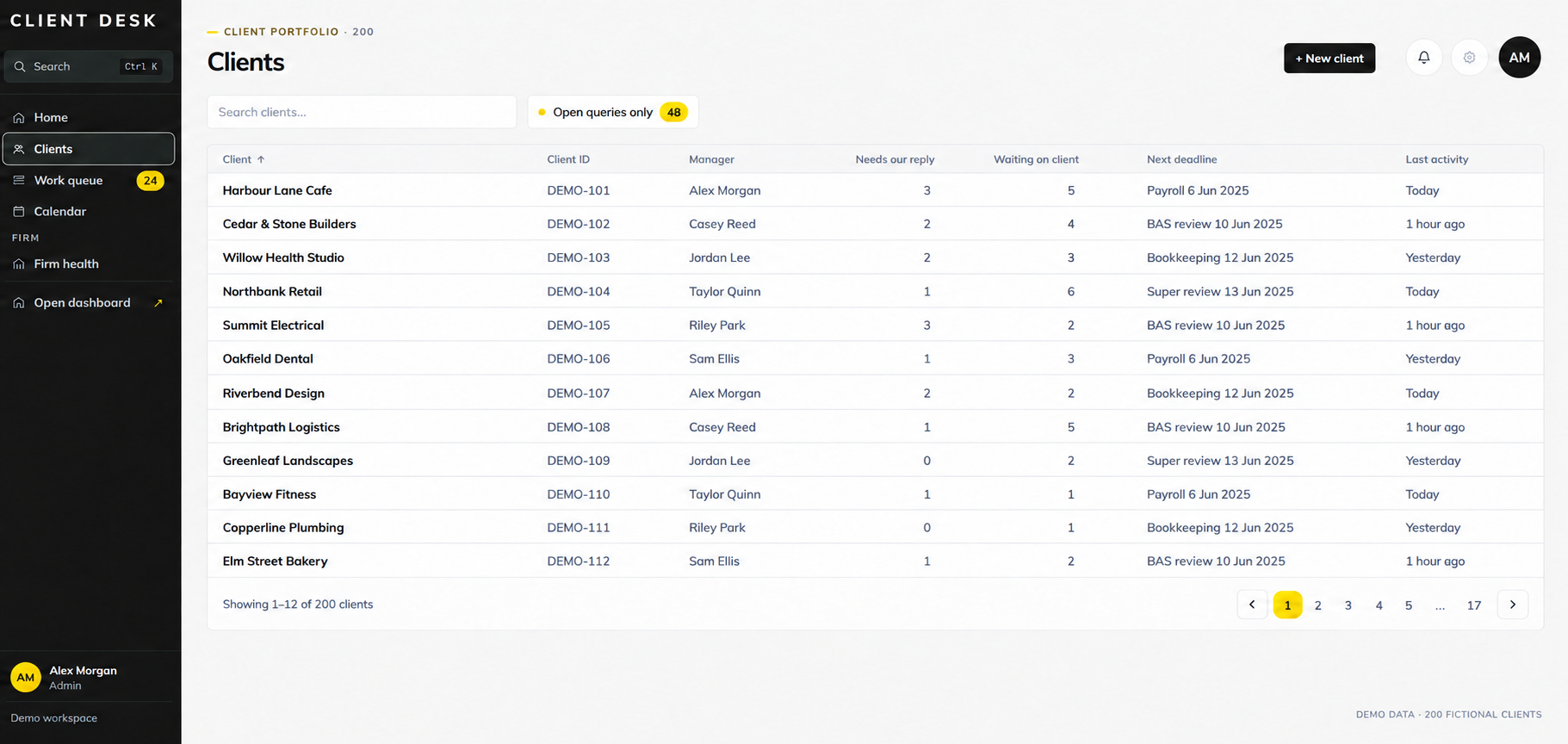Click the sidebar Search box
The image size is (1568, 744).
[x=89, y=66]
